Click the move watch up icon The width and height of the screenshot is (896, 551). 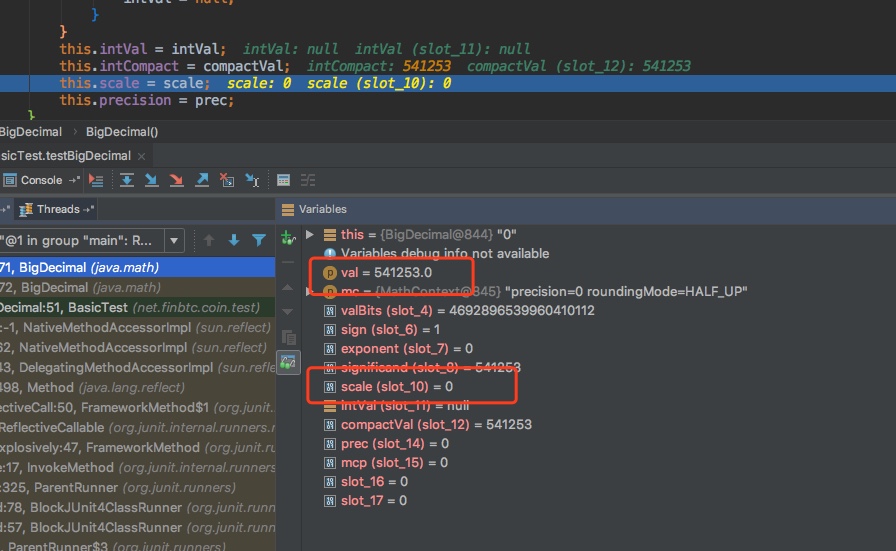[288, 287]
